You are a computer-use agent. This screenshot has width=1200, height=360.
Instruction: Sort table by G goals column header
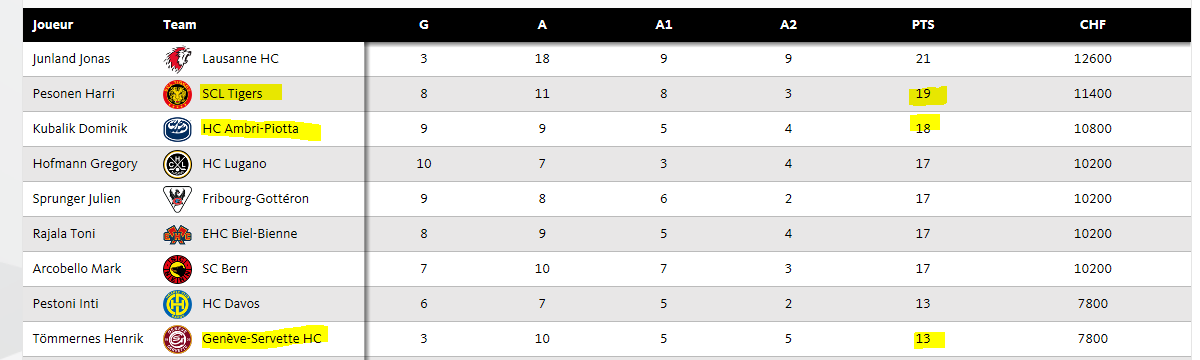click(x=424, y=24)
